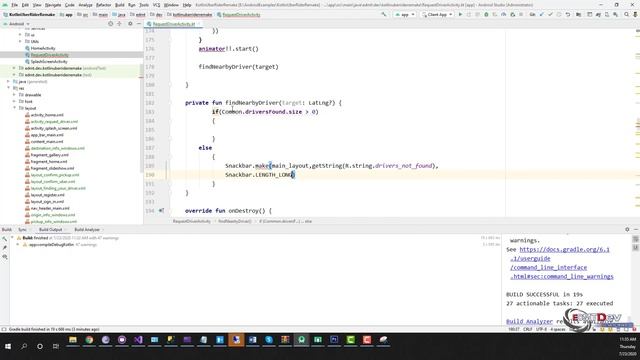Click the taskbar clock and date

627,346
